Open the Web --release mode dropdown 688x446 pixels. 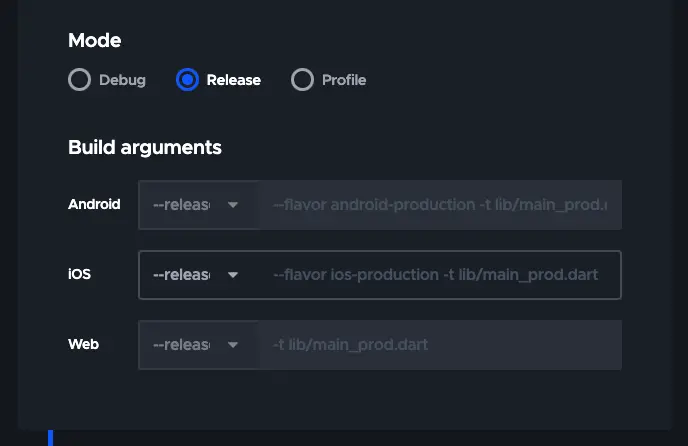190,345
